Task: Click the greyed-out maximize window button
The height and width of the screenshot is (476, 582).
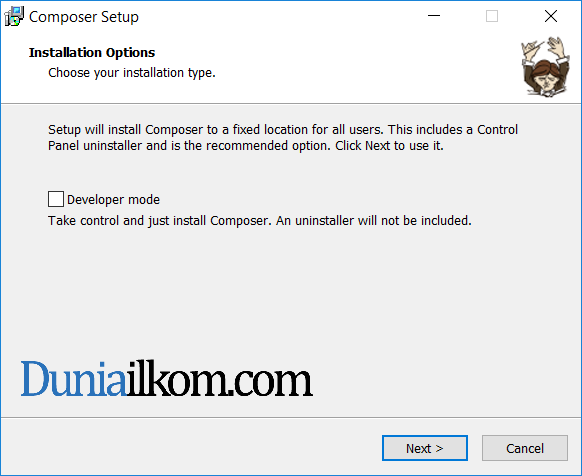Action: 492,16
